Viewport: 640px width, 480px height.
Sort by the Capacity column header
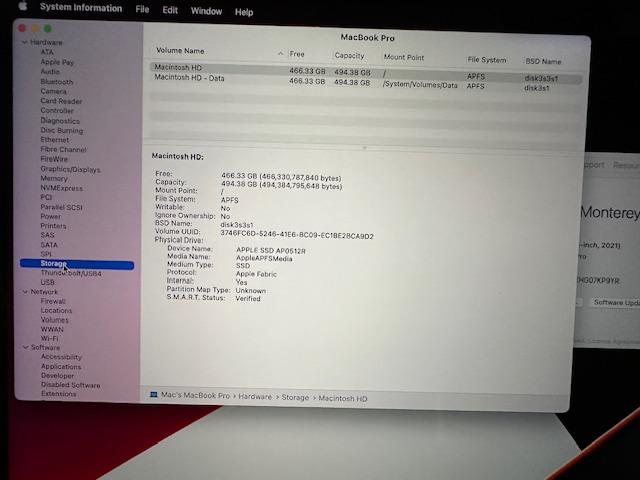point(349,56)
